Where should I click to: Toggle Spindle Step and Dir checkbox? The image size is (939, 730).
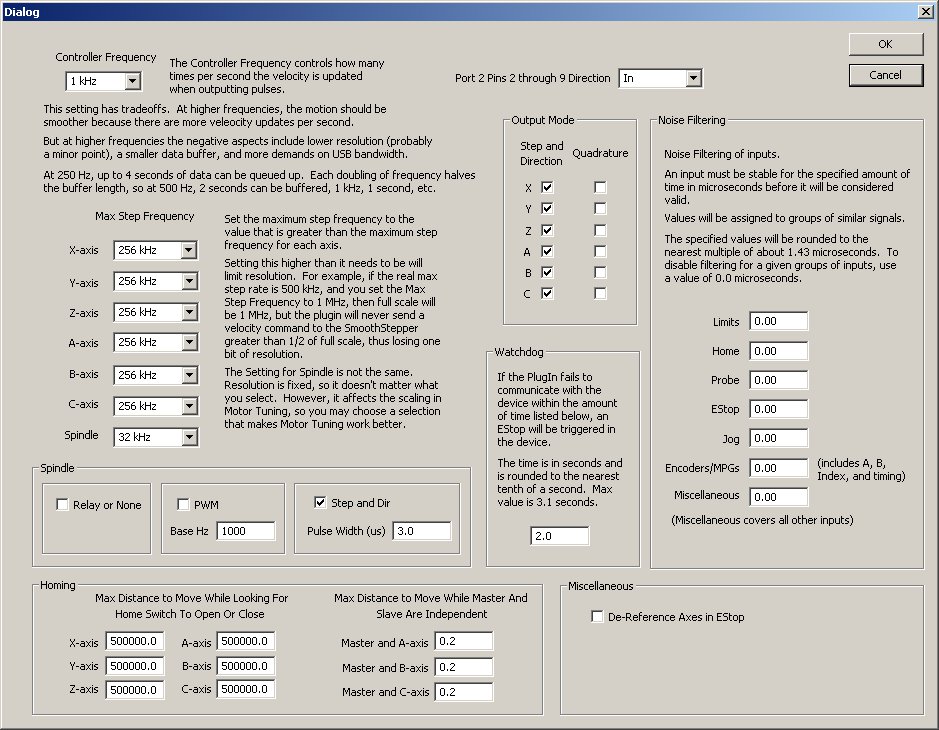coord(320,503)
